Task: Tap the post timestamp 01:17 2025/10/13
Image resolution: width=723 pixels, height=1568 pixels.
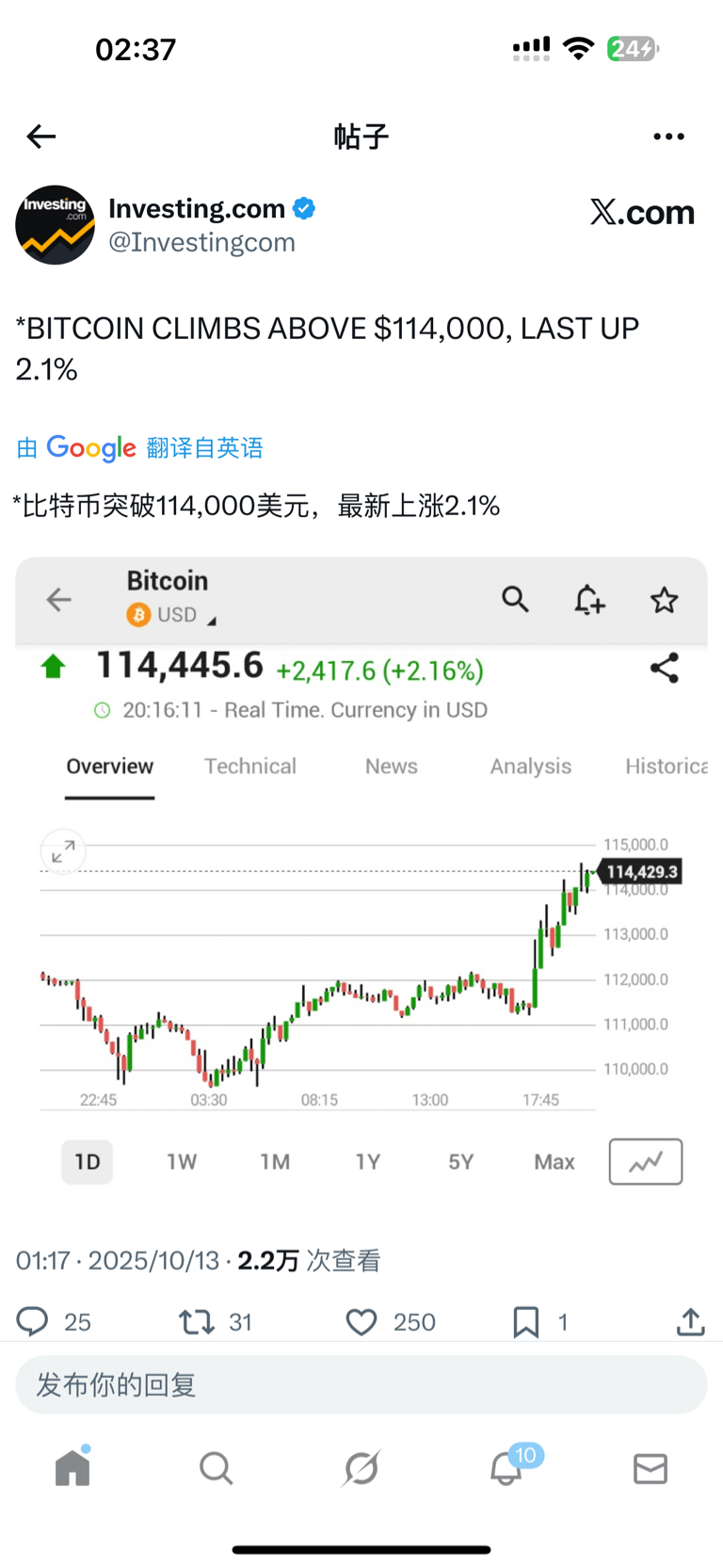Action: 118,1260
